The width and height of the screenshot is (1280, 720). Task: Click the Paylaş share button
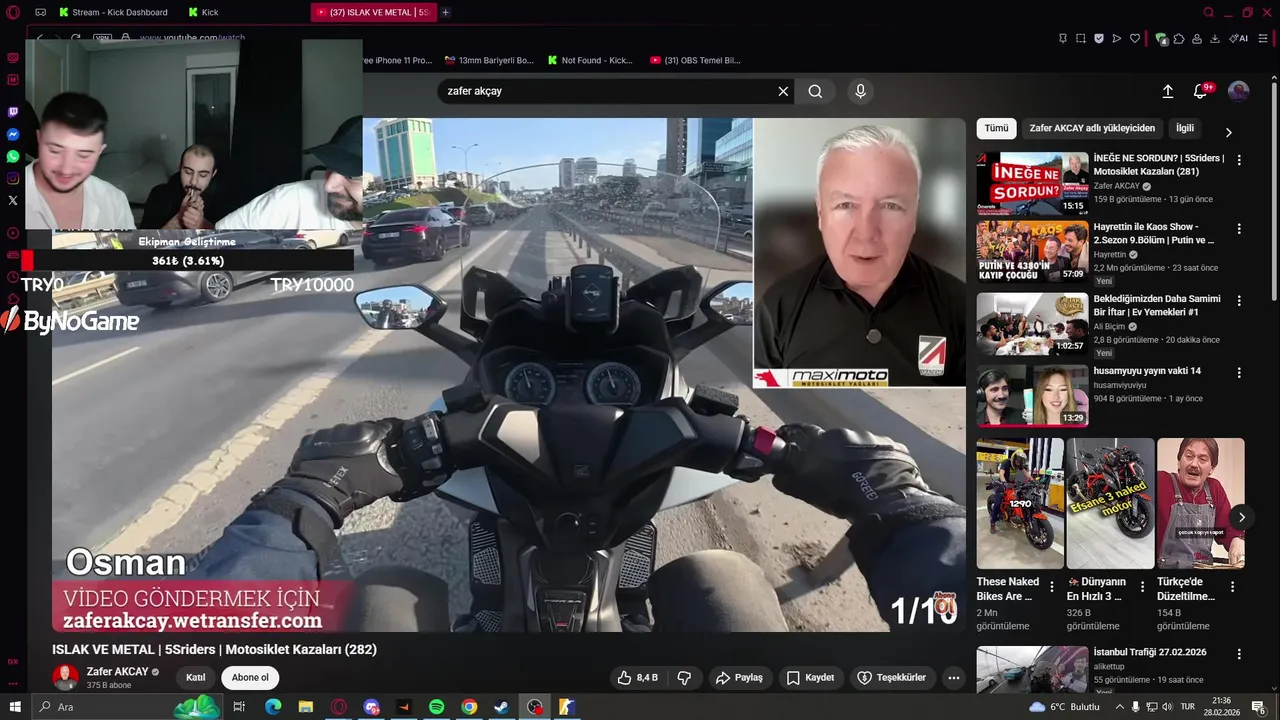739,678
